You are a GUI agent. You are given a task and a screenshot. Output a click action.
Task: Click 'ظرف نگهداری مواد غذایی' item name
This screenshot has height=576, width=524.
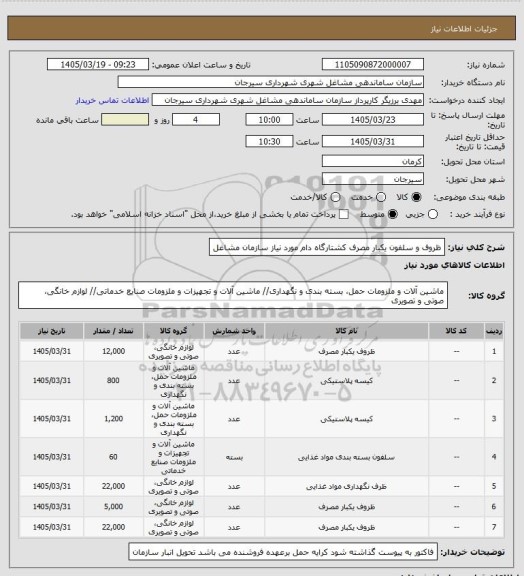pyautogui.click(x=346, y=487)
